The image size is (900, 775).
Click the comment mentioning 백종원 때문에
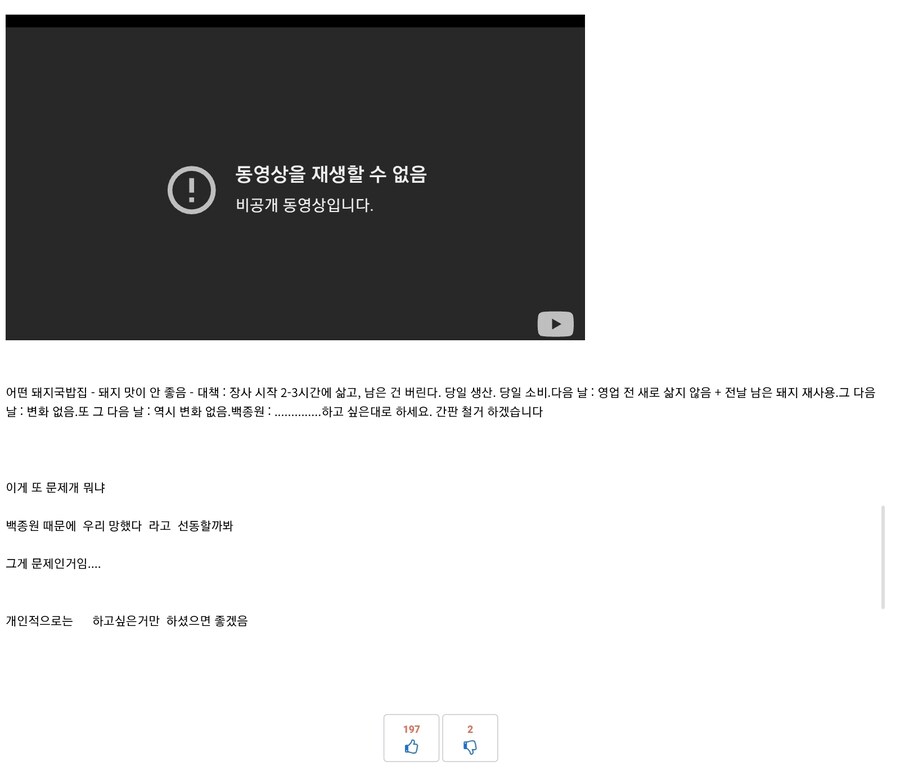tap(120, 525)
